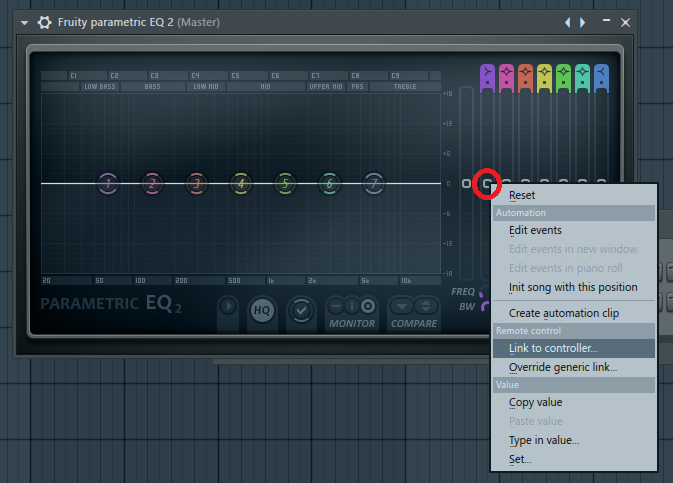The width and height of the screenshot is (673, 483).
Task: Toggle the HQ high quality button
Action: [x=262, y=310]
